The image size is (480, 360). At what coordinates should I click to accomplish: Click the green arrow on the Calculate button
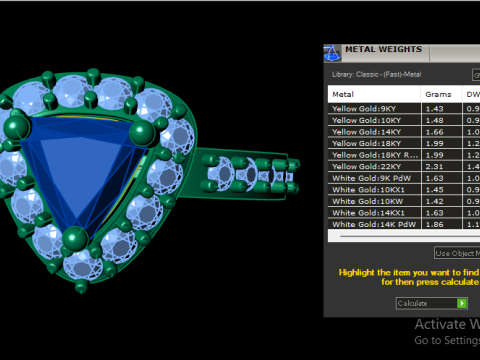click(462, 303)
